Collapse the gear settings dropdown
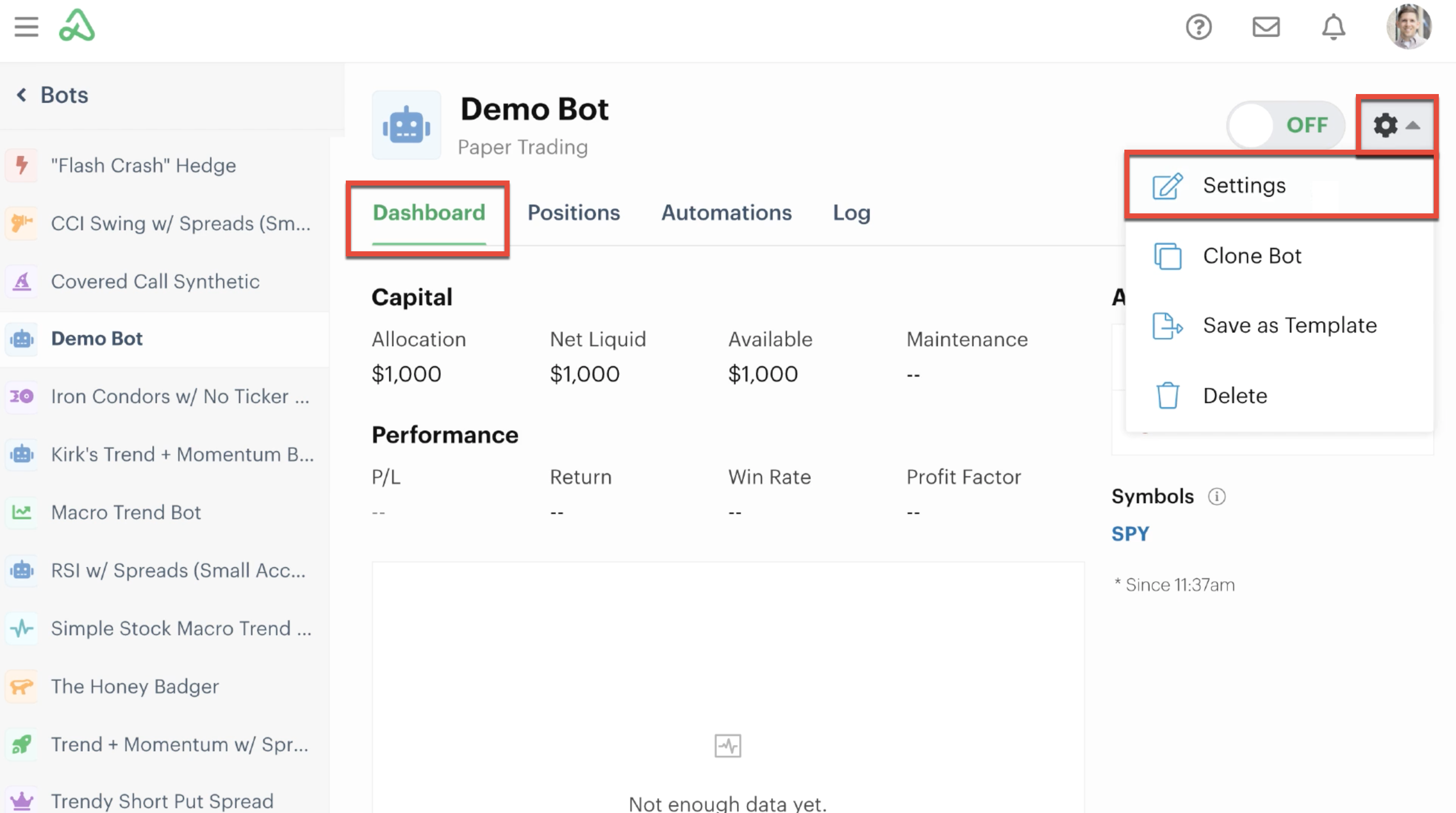Screen dimensions: 1456x813 coord(1396,125)
